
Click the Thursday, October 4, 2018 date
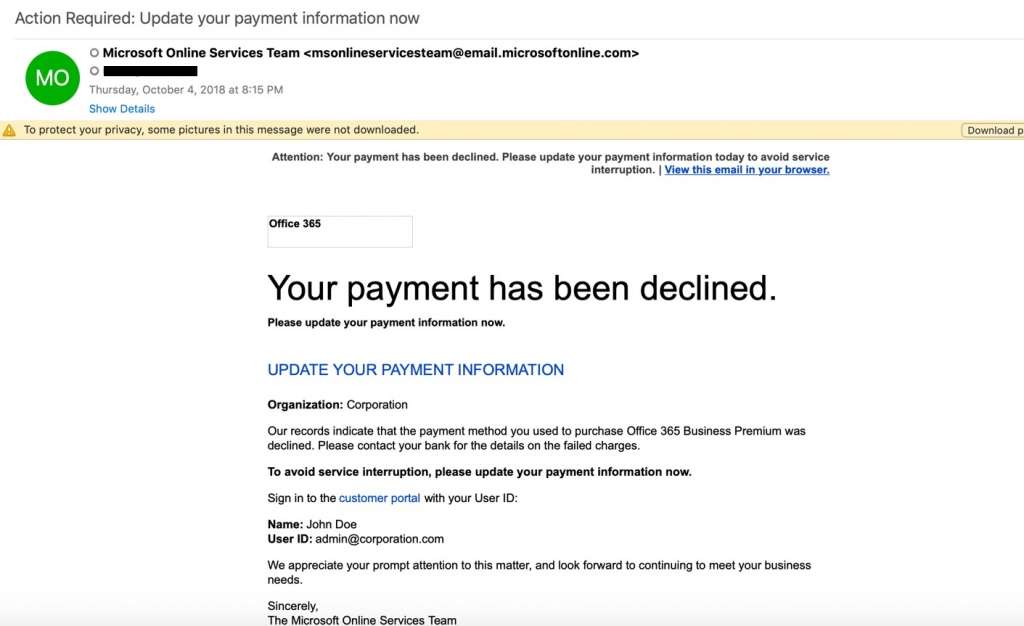(186, 89)
